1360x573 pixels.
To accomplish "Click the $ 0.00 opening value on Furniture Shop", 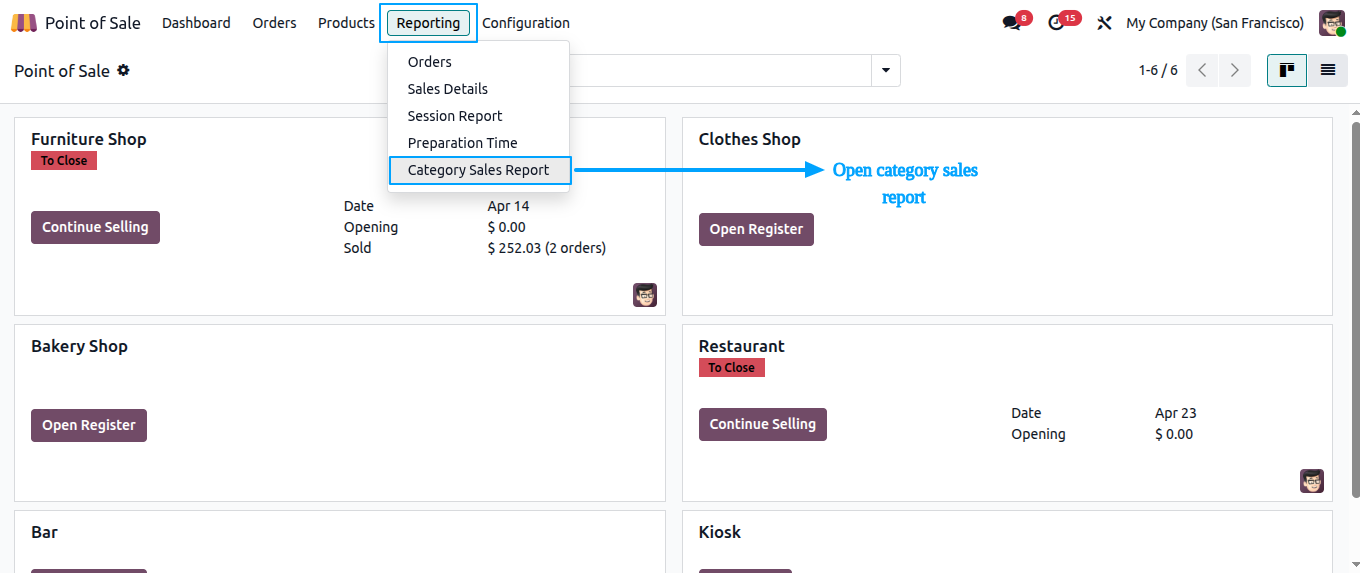I will [x=507, y=227].
